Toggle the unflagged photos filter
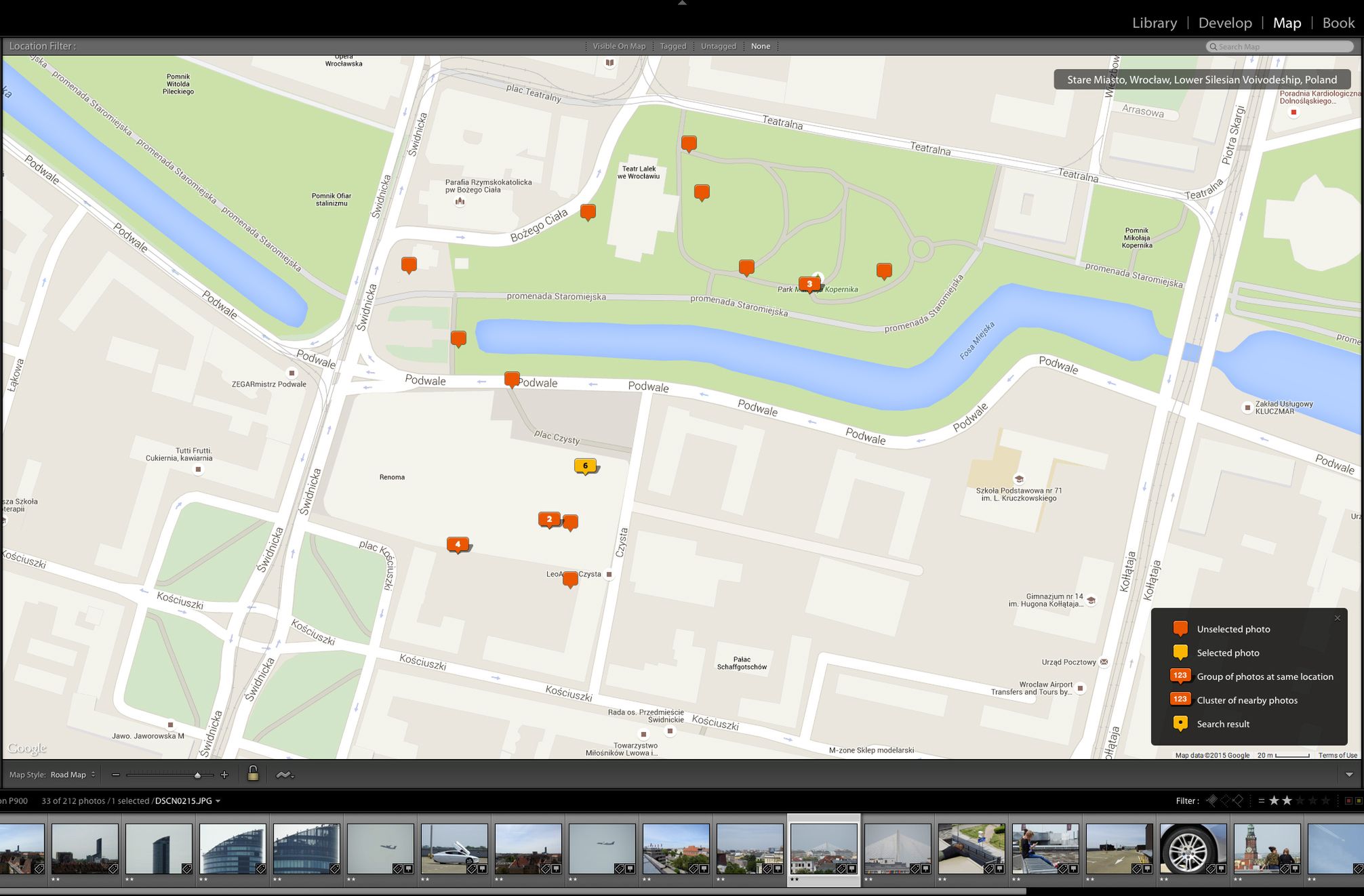This screenshot has width=1364, height=896. (x=1225, y=800)
